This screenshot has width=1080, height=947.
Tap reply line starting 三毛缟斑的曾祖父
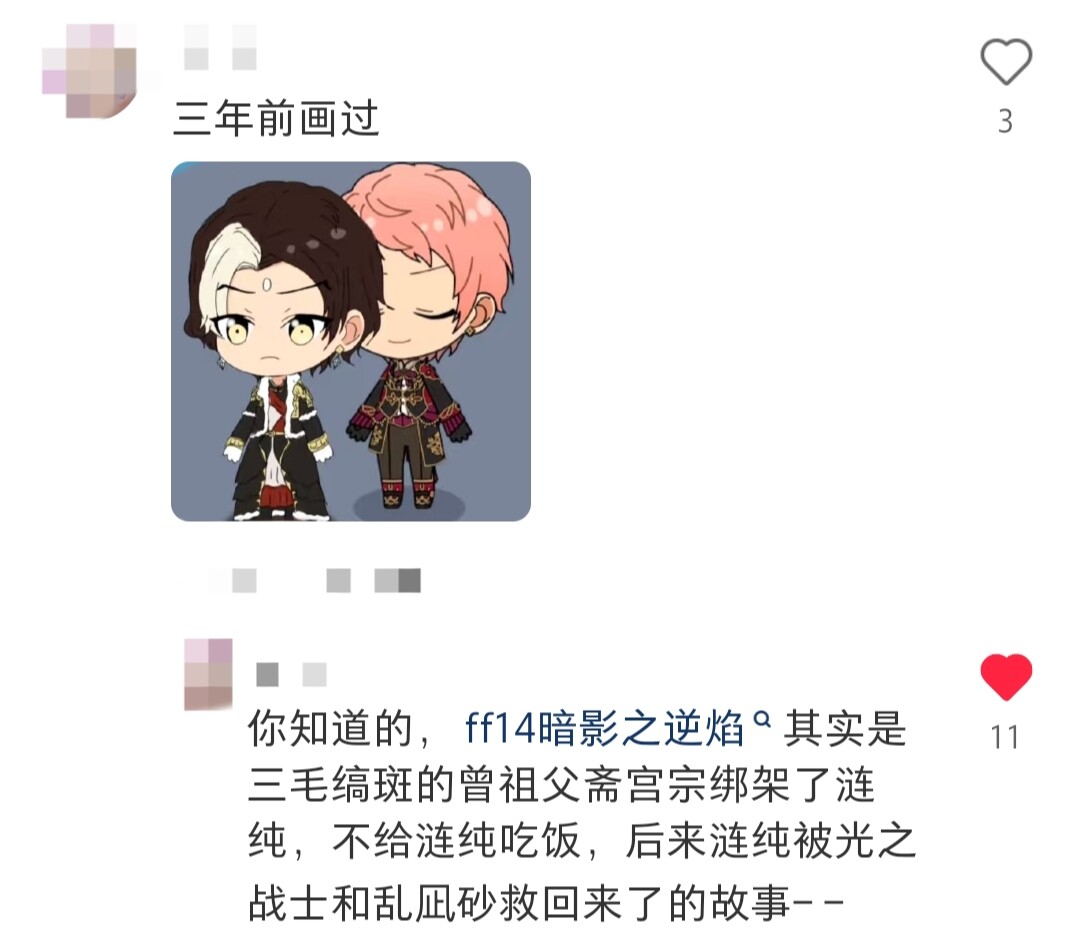561,785
